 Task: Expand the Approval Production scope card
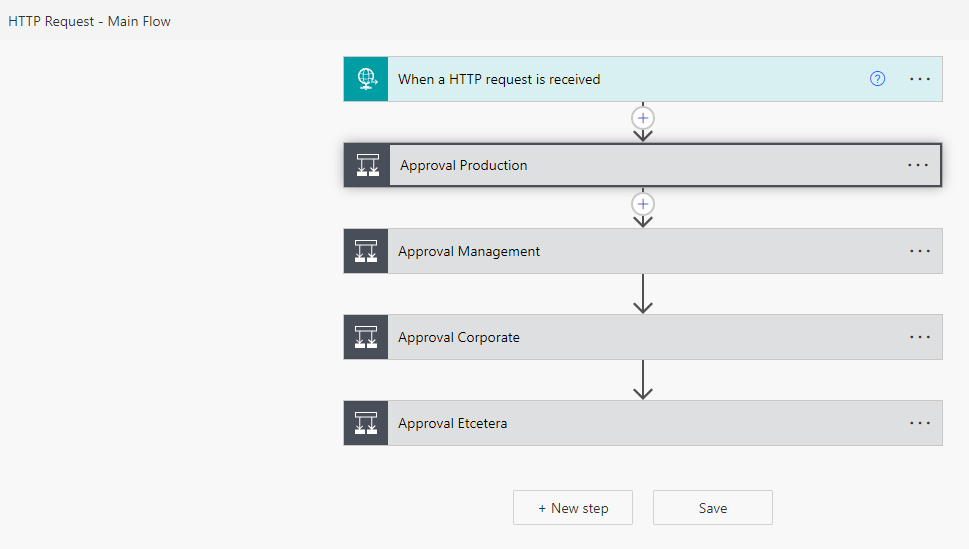(x=643, y=165)
